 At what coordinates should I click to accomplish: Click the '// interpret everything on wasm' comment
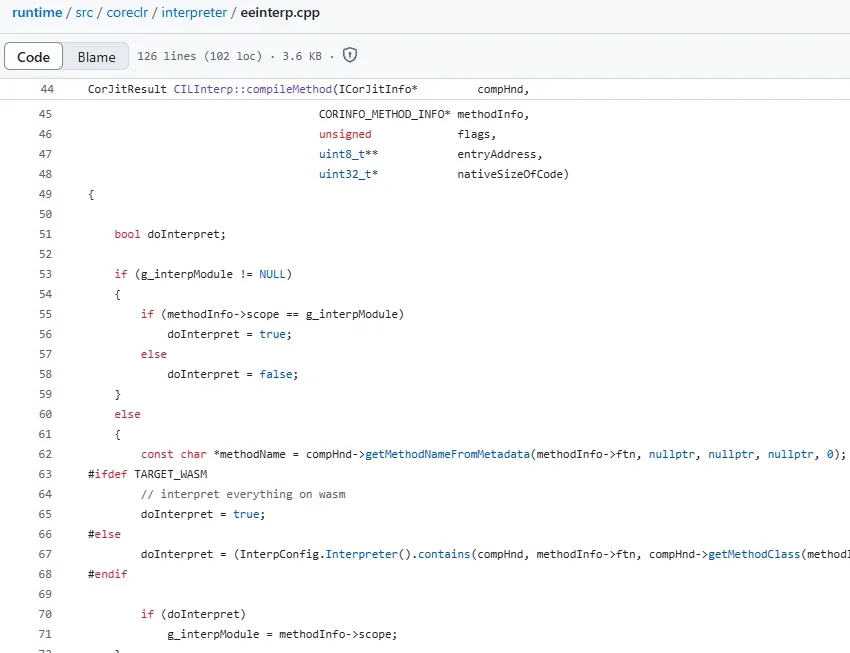coord(243,494)
